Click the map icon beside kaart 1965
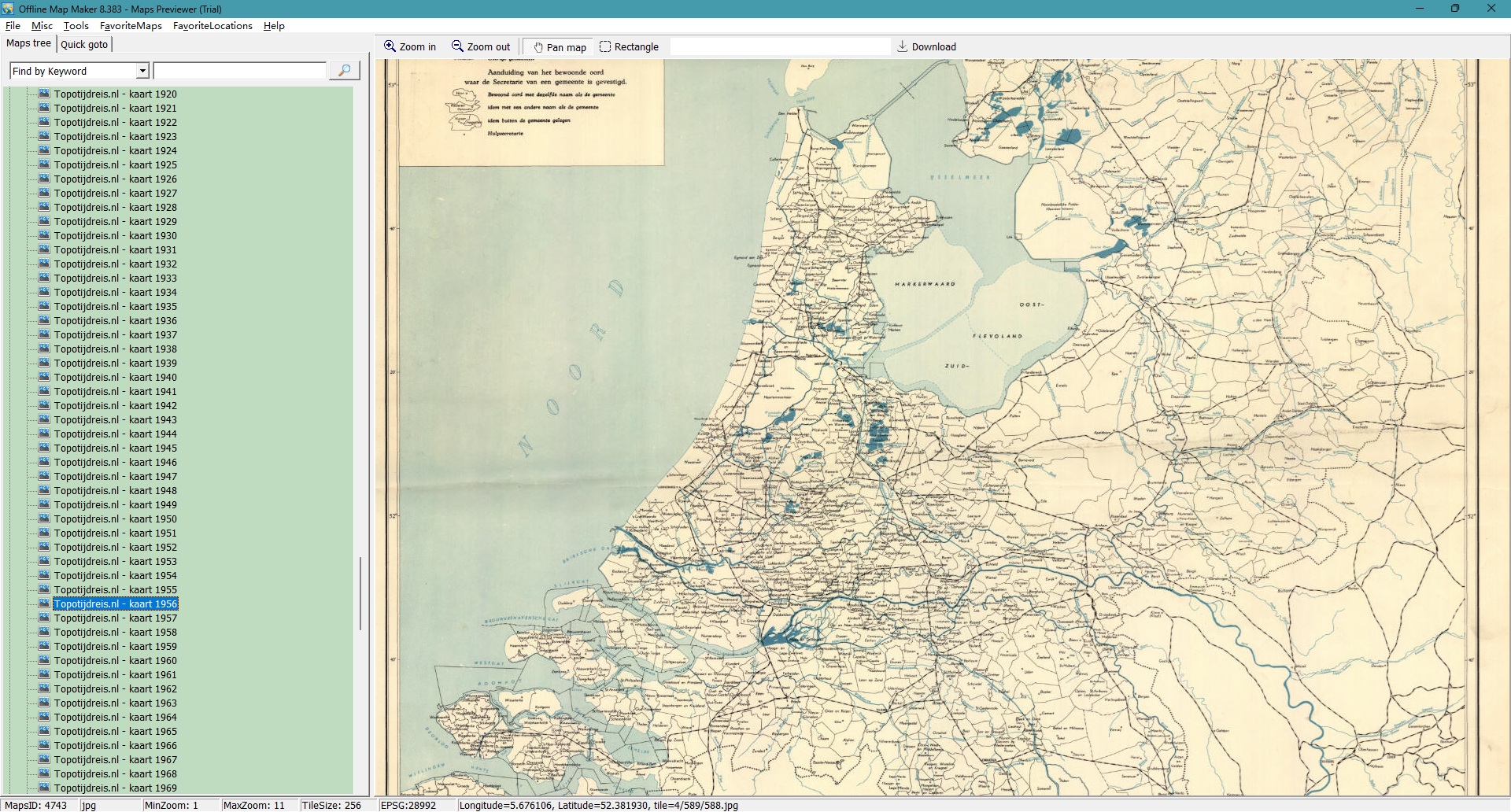 44,731
